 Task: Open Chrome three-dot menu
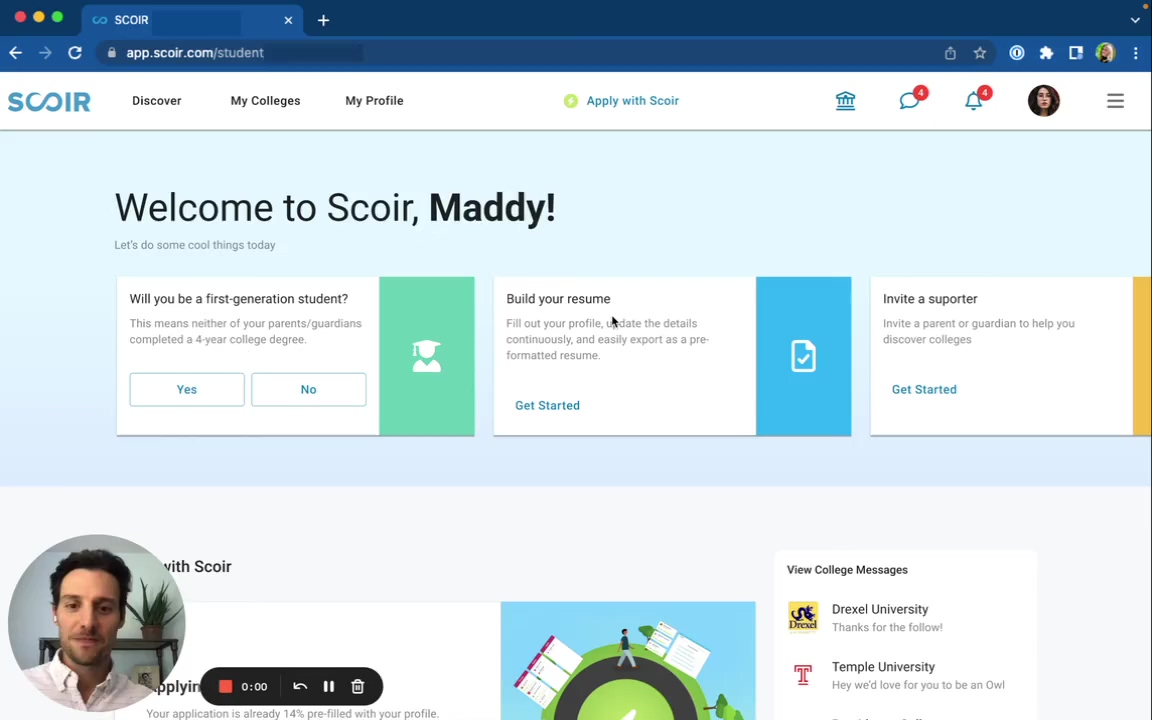pos(1136,53)
